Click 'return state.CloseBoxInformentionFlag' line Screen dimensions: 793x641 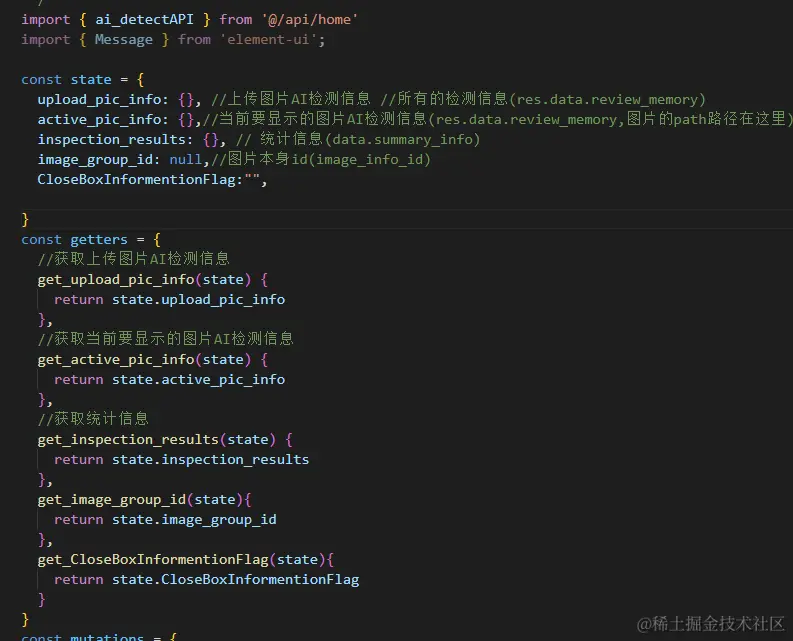206,580
